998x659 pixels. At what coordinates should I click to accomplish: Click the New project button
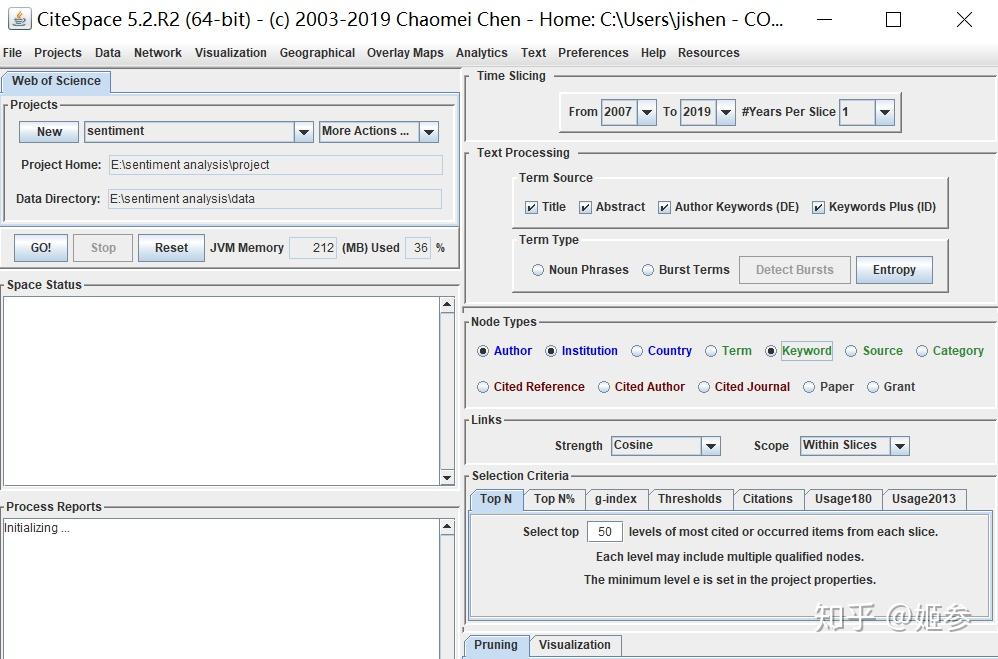tap(49, 132)
